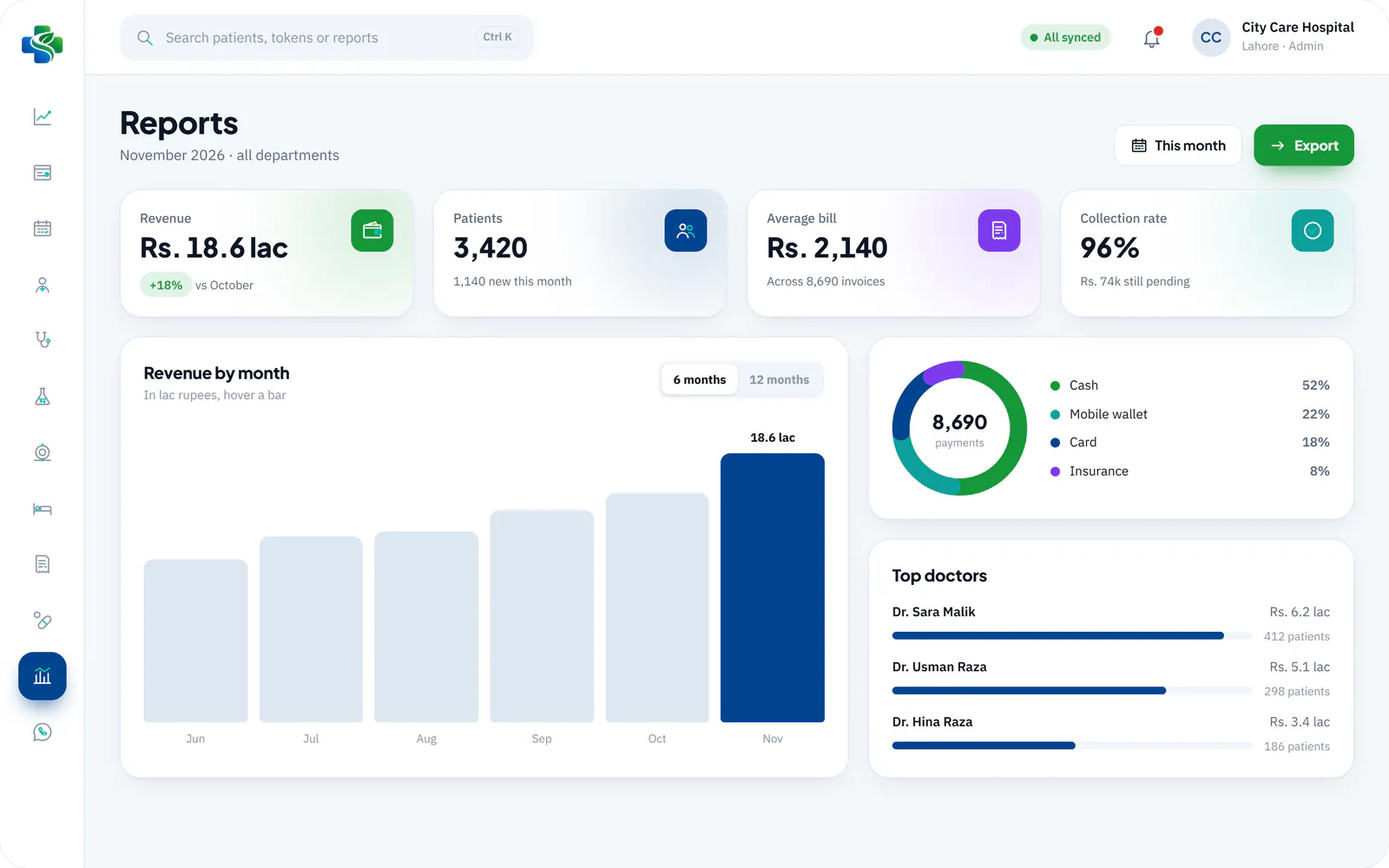Open the stethoscope doctors sidebar icon

coord(43,340)
